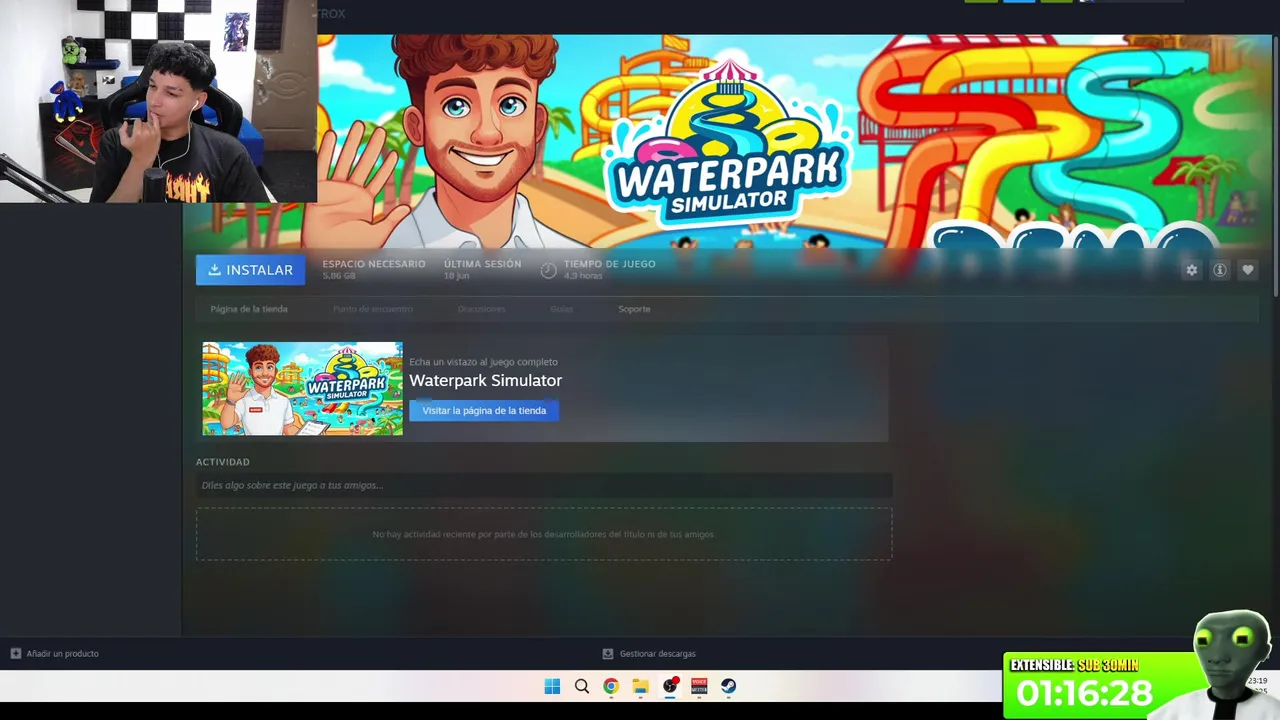Switch to the Discusiones tab

click(x=481, y=309)
